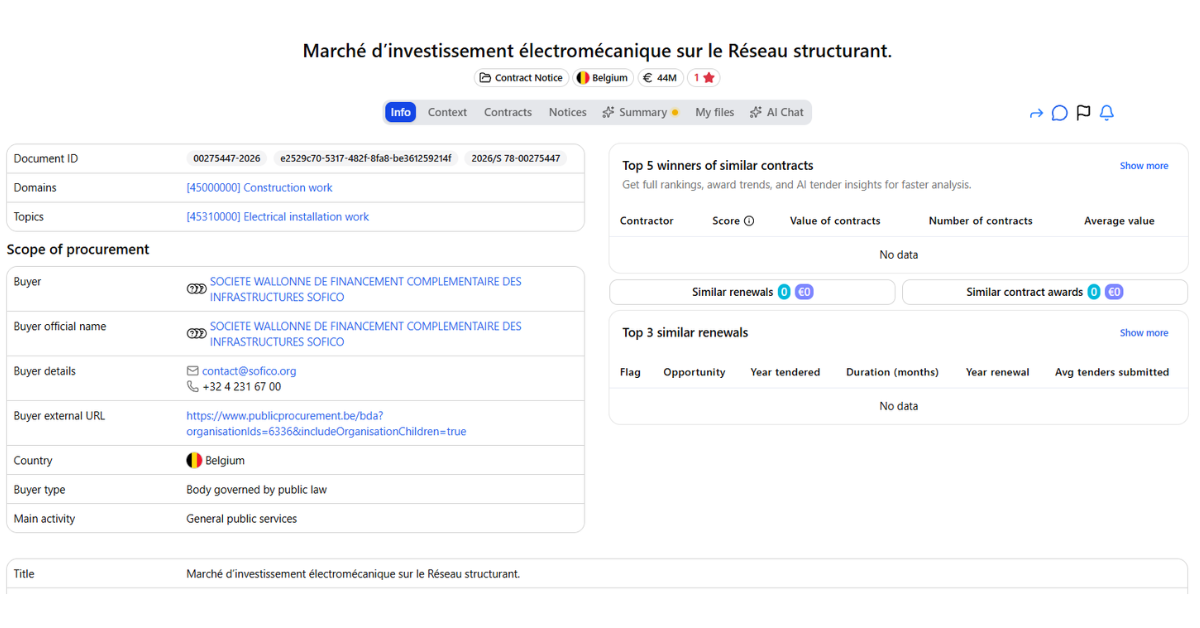Image resolution: width=1200 pixels, height=628 pixels.
Task: Select the Info tab
Action: pos(401,113)
